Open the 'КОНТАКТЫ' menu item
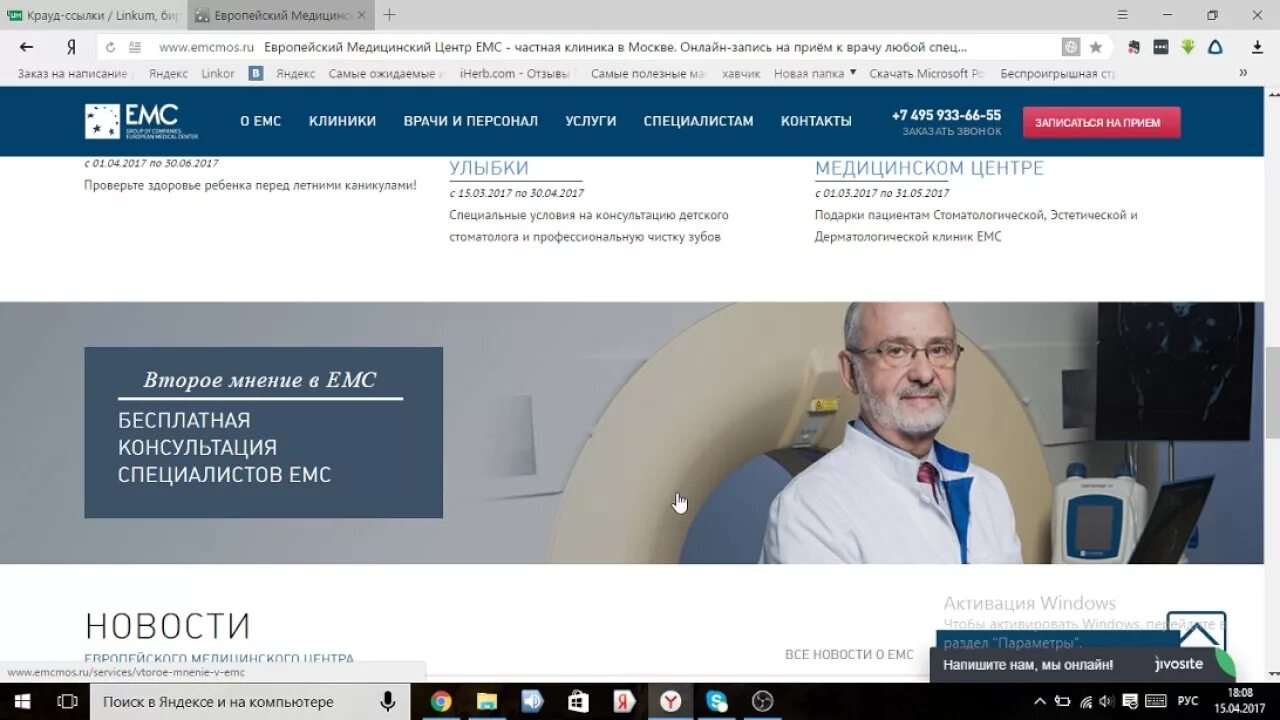 point(816,121)
